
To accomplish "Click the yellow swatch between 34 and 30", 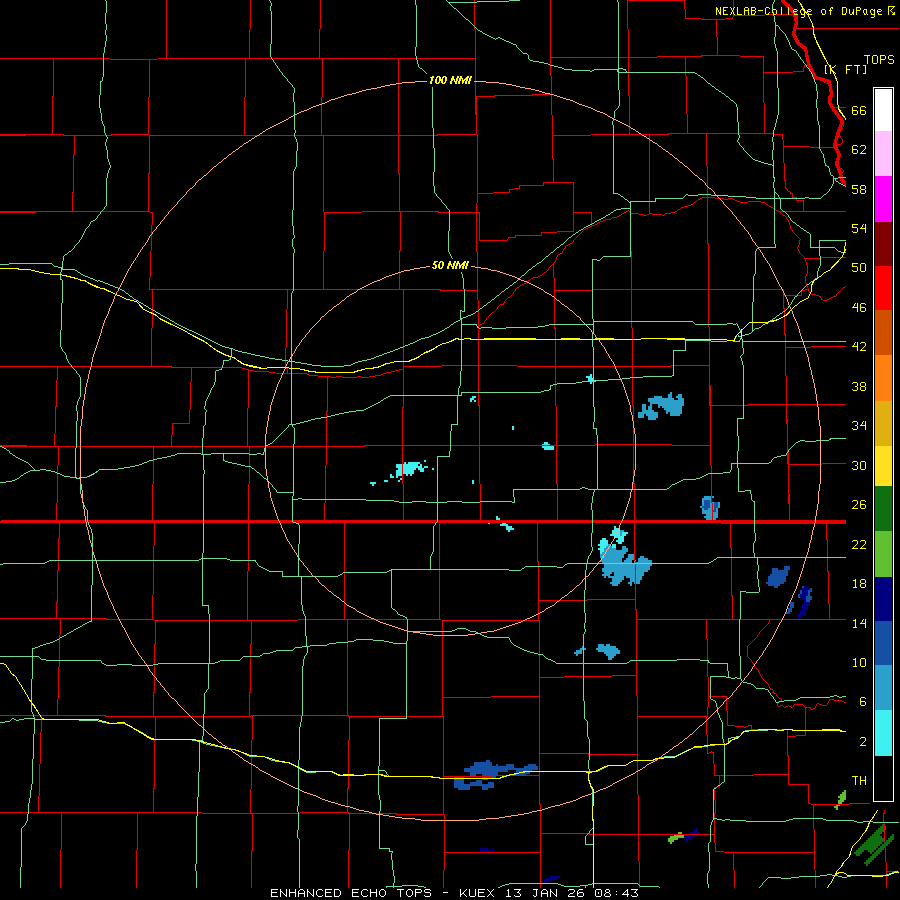I will coord(883,466).
